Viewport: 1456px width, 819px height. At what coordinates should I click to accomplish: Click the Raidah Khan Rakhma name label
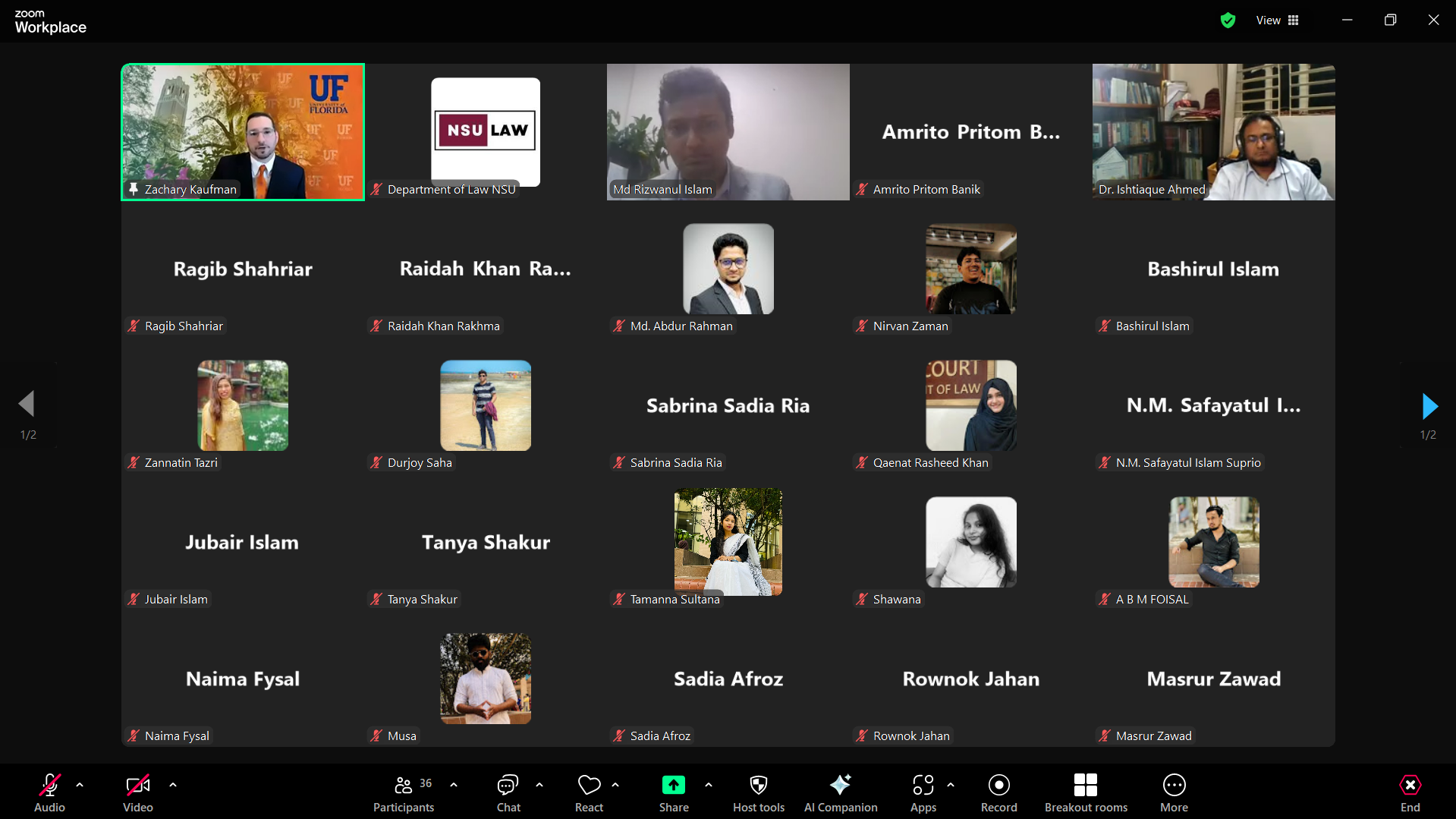coord(443,326)
